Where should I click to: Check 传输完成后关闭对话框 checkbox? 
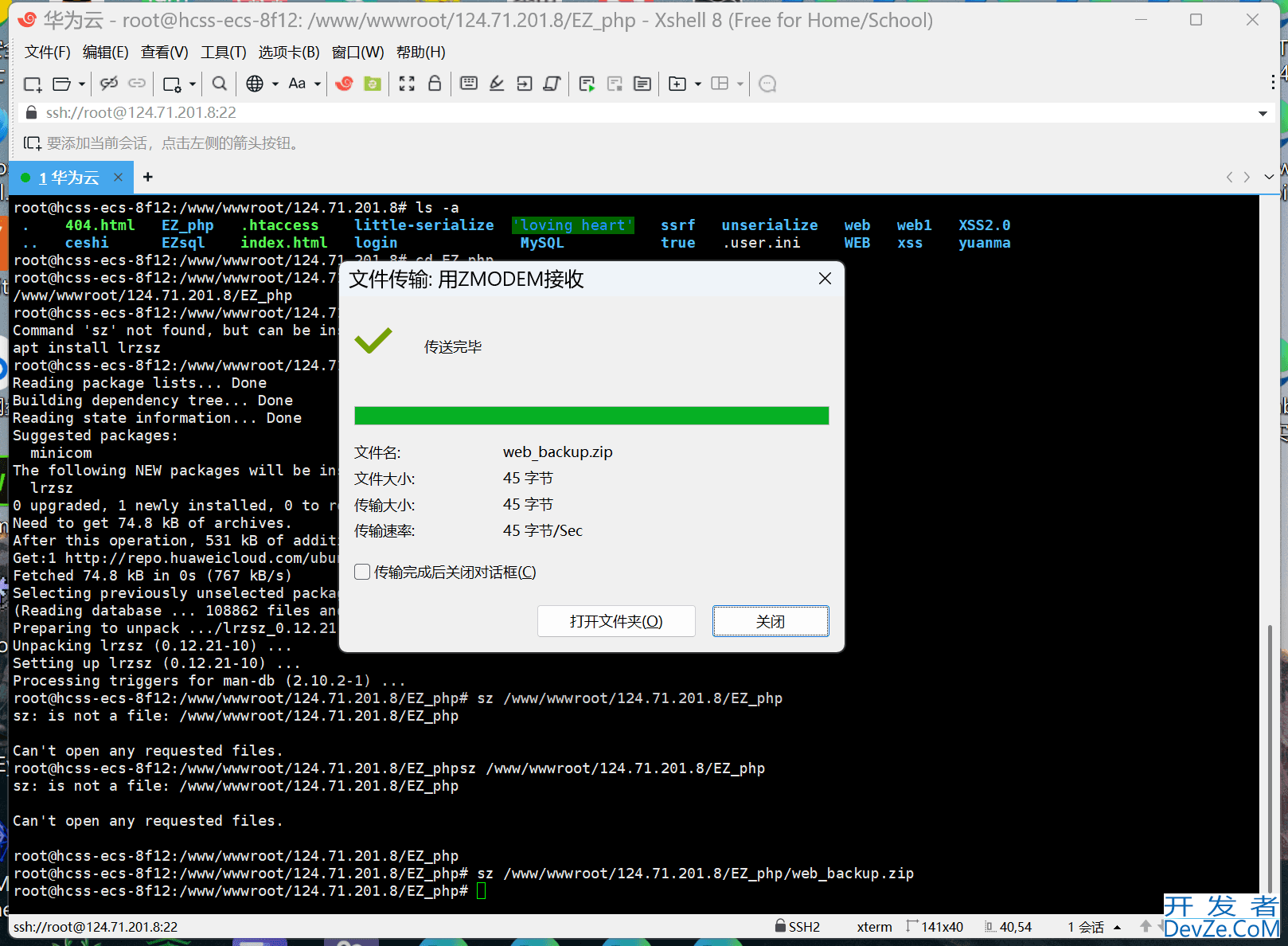pos(362,572)
